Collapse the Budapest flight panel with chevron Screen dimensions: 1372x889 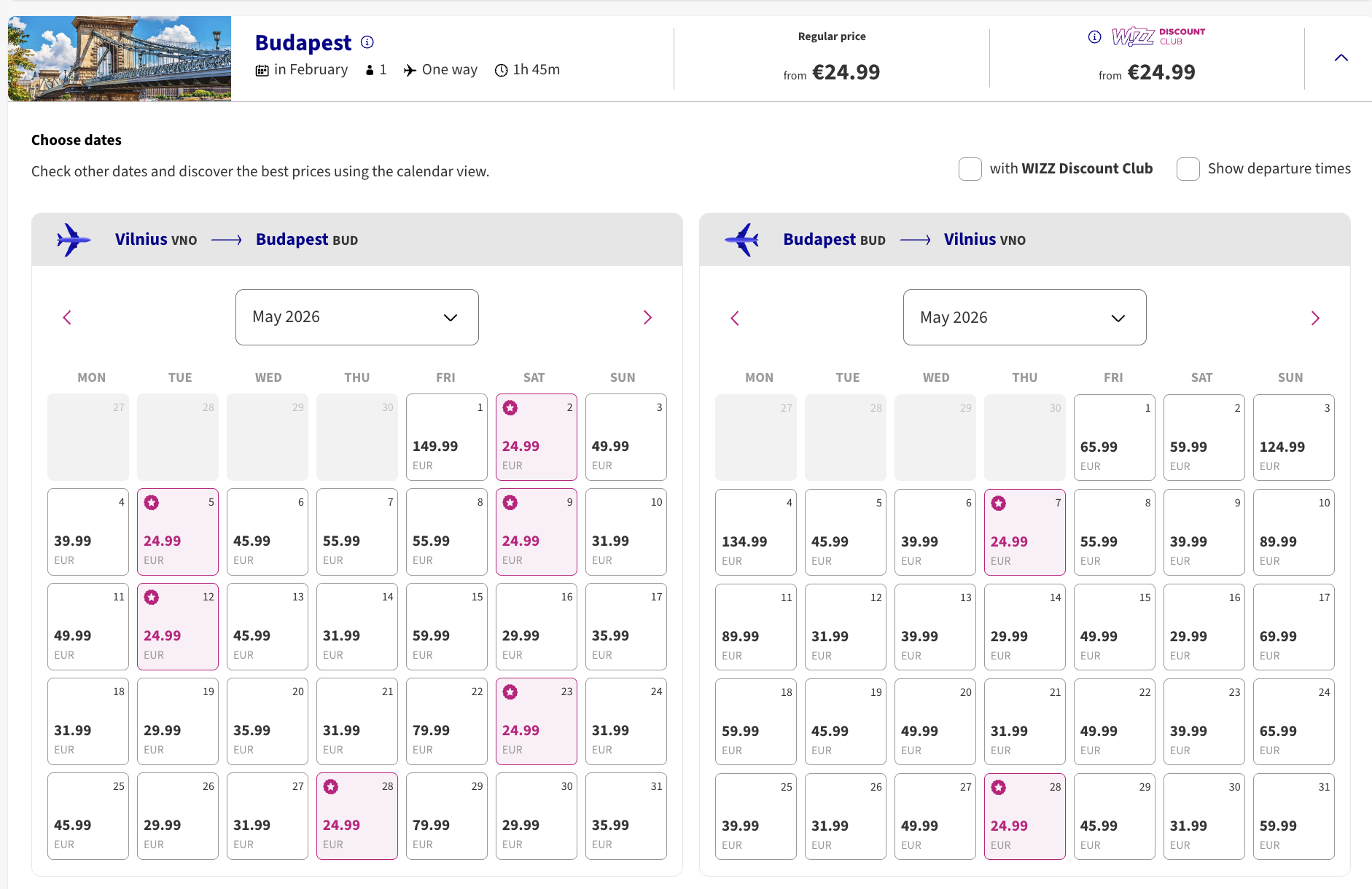[x=1341, y=58]
